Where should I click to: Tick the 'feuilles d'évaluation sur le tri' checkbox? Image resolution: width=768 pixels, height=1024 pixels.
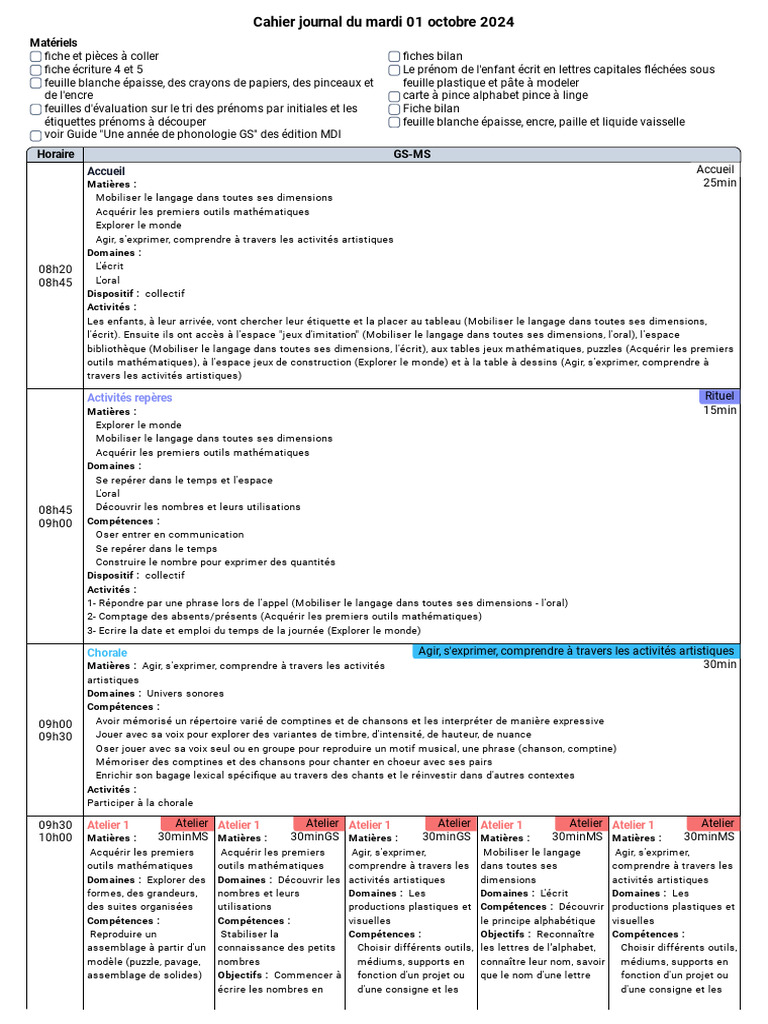pyautogui.click(x=36, y=109)
